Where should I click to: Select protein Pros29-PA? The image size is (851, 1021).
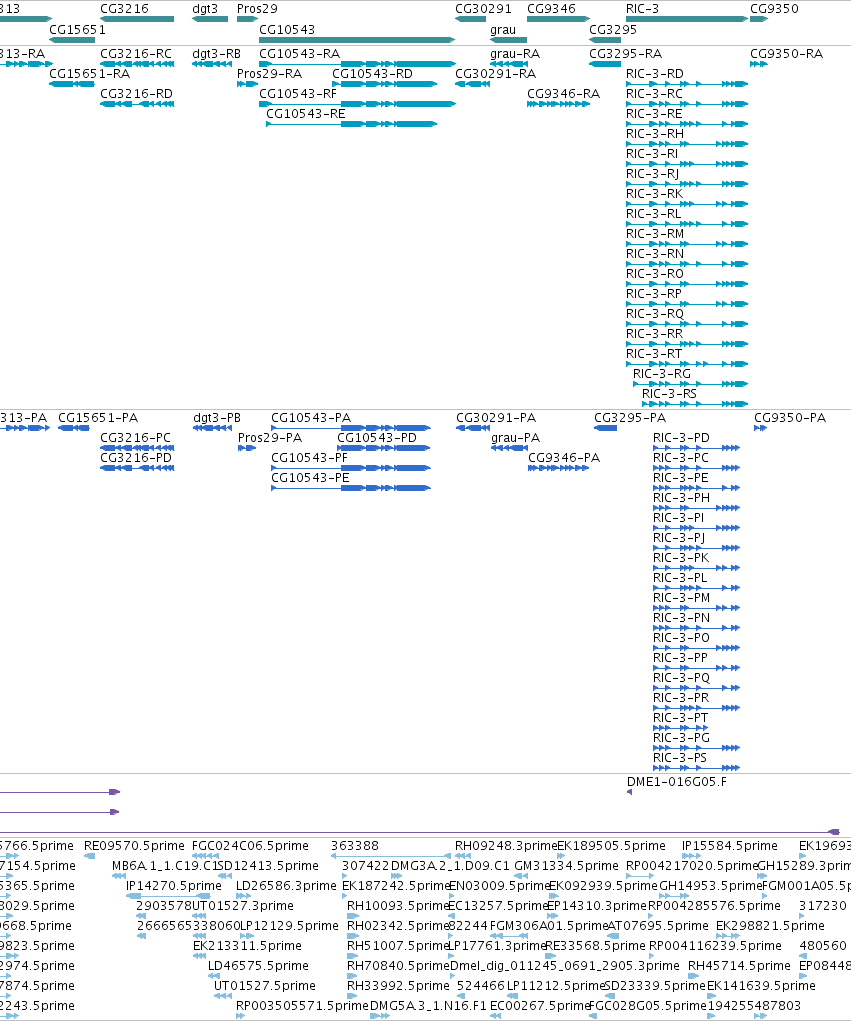click(270, 438)
